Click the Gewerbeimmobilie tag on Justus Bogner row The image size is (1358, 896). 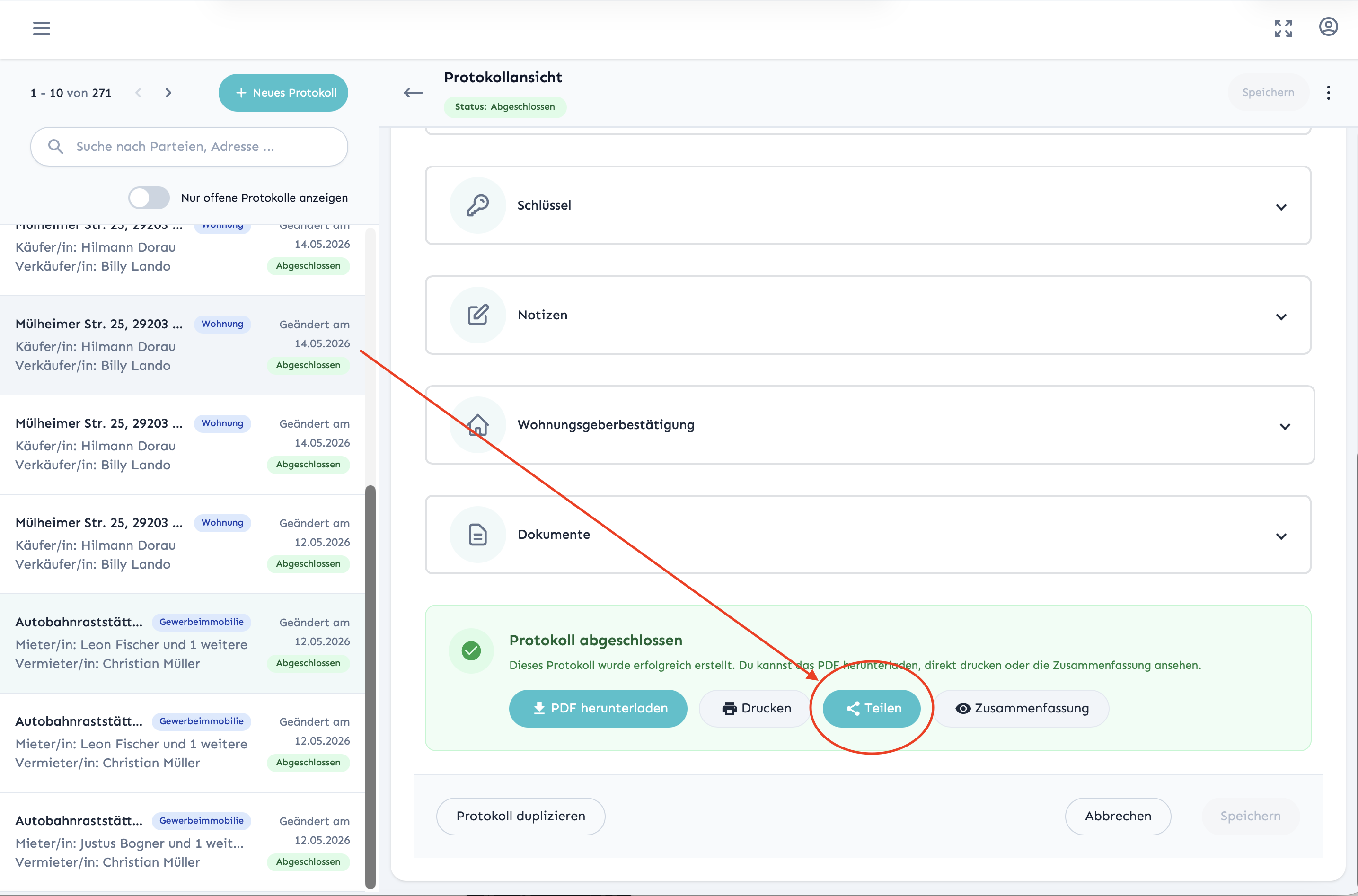201,821
